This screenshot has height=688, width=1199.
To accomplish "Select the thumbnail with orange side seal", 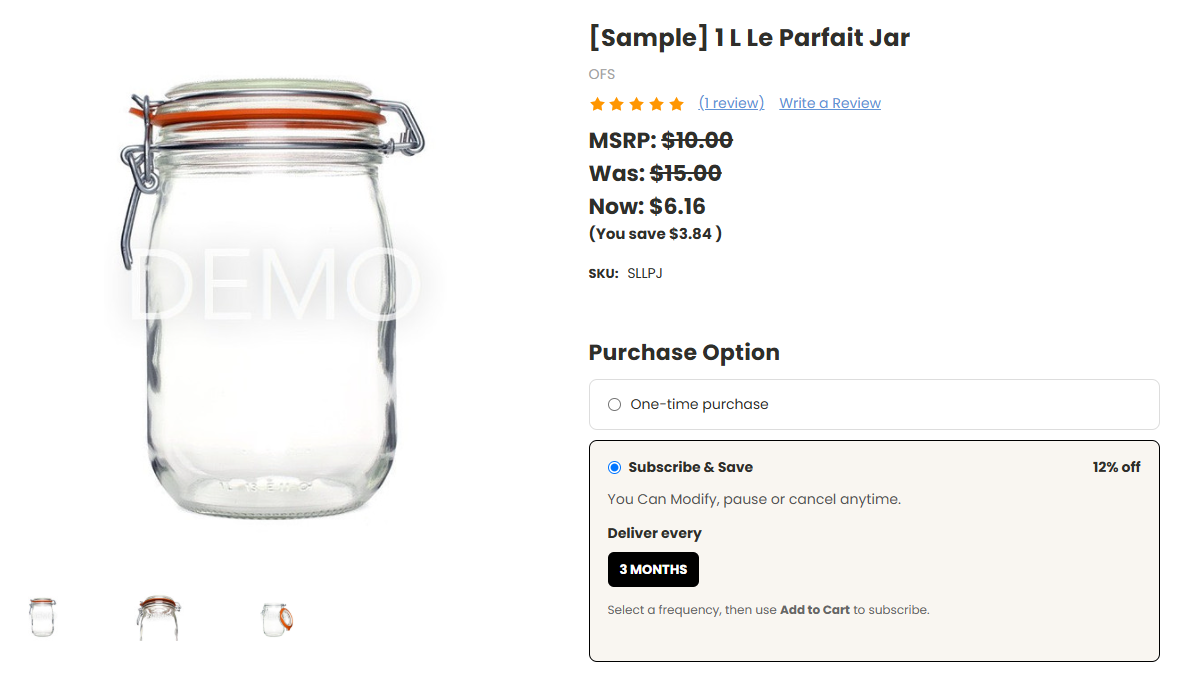I will [x=277, y=619].
